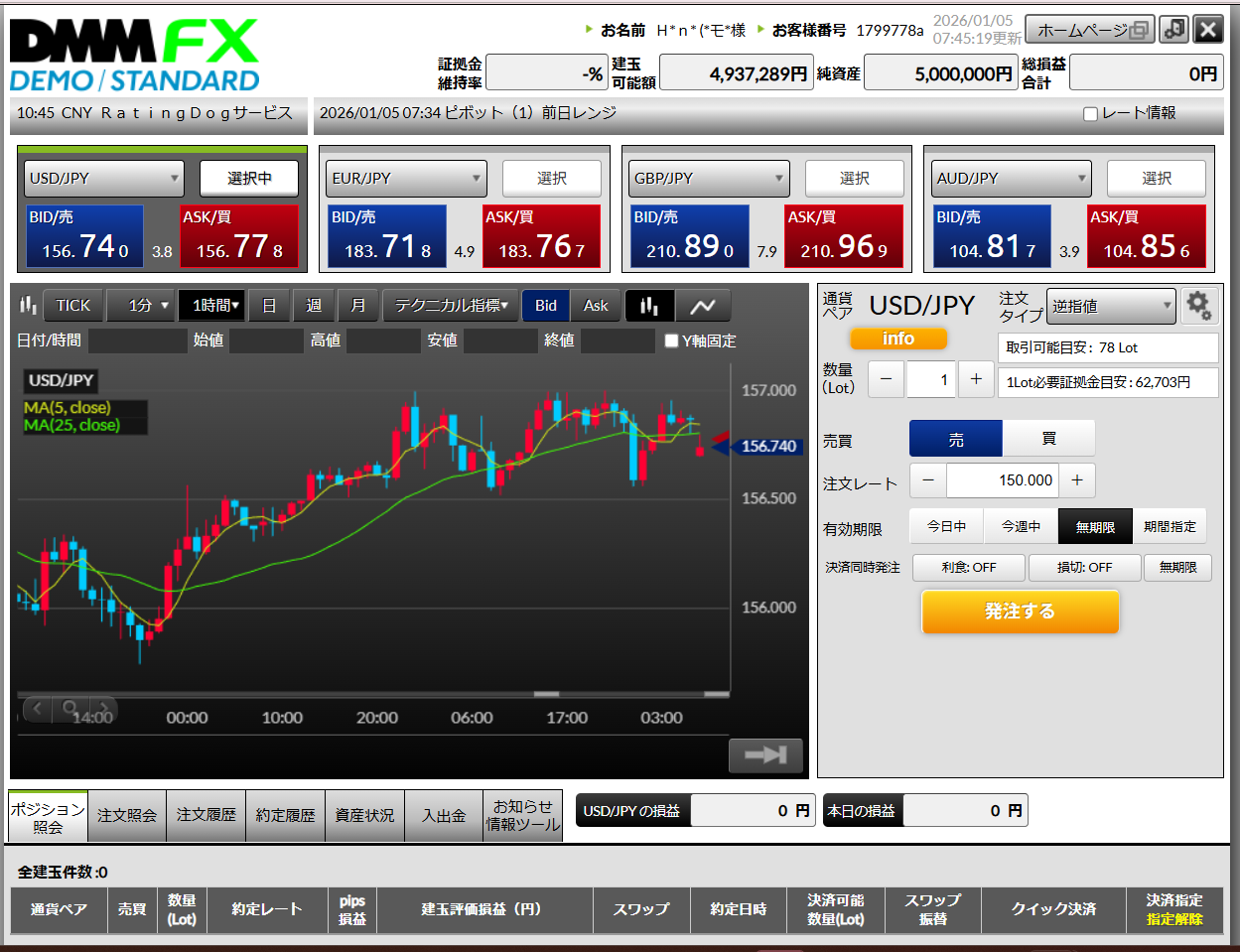1240x952 pixels.
Task: Pan chart left with the left chevron
Action: point(37,709)
